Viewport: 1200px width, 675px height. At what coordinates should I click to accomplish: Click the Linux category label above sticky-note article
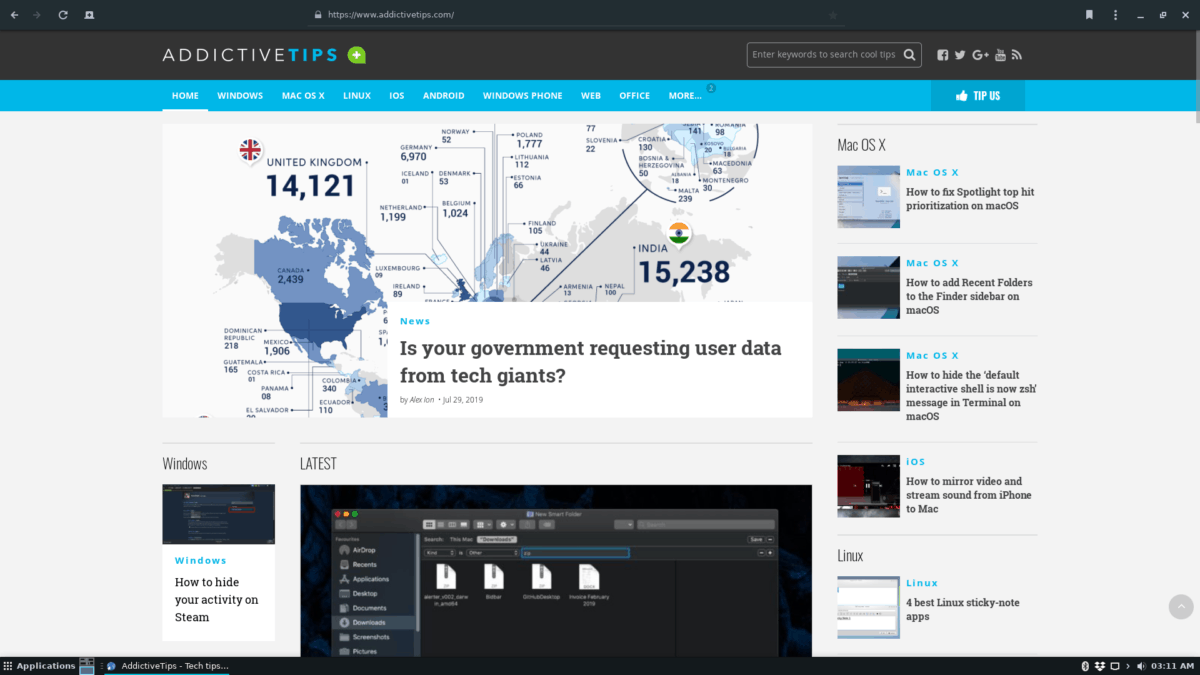coord(922,583)
